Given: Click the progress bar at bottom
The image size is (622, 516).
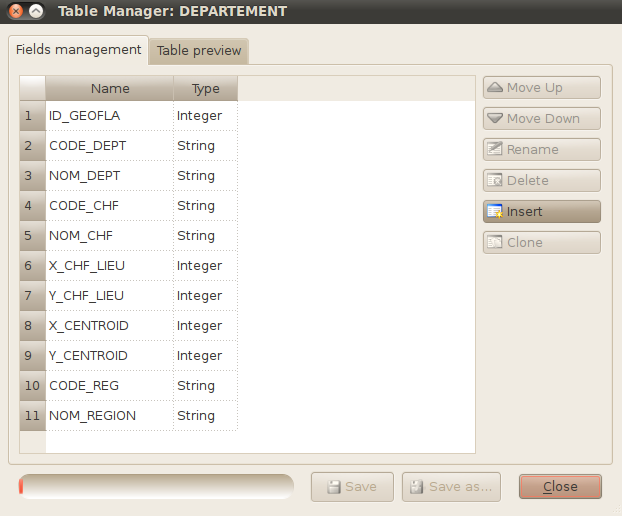Looking at the screenshot, I should click(x=156, y=487).
